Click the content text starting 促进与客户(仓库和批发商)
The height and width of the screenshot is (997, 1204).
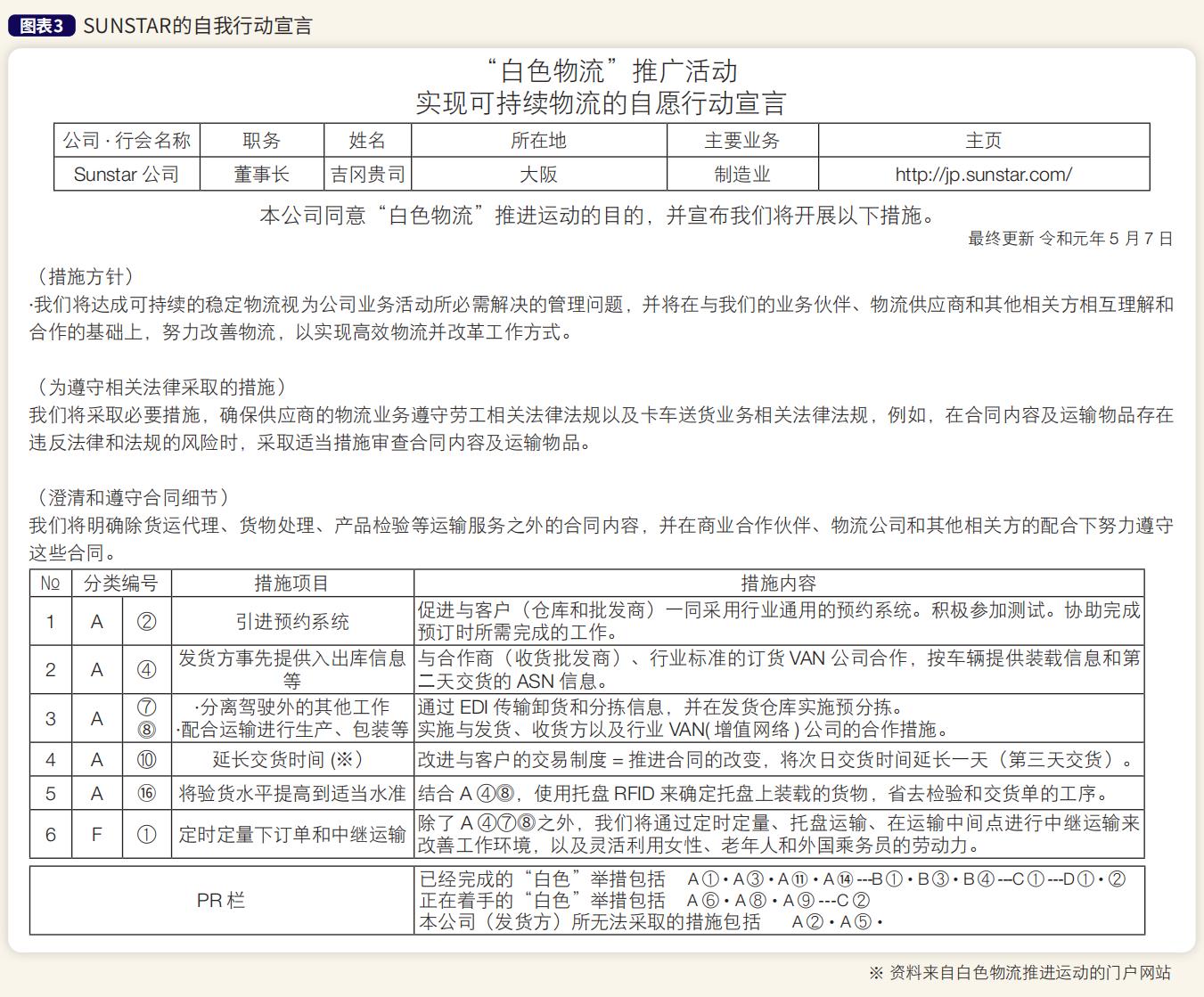pos(779,622)
